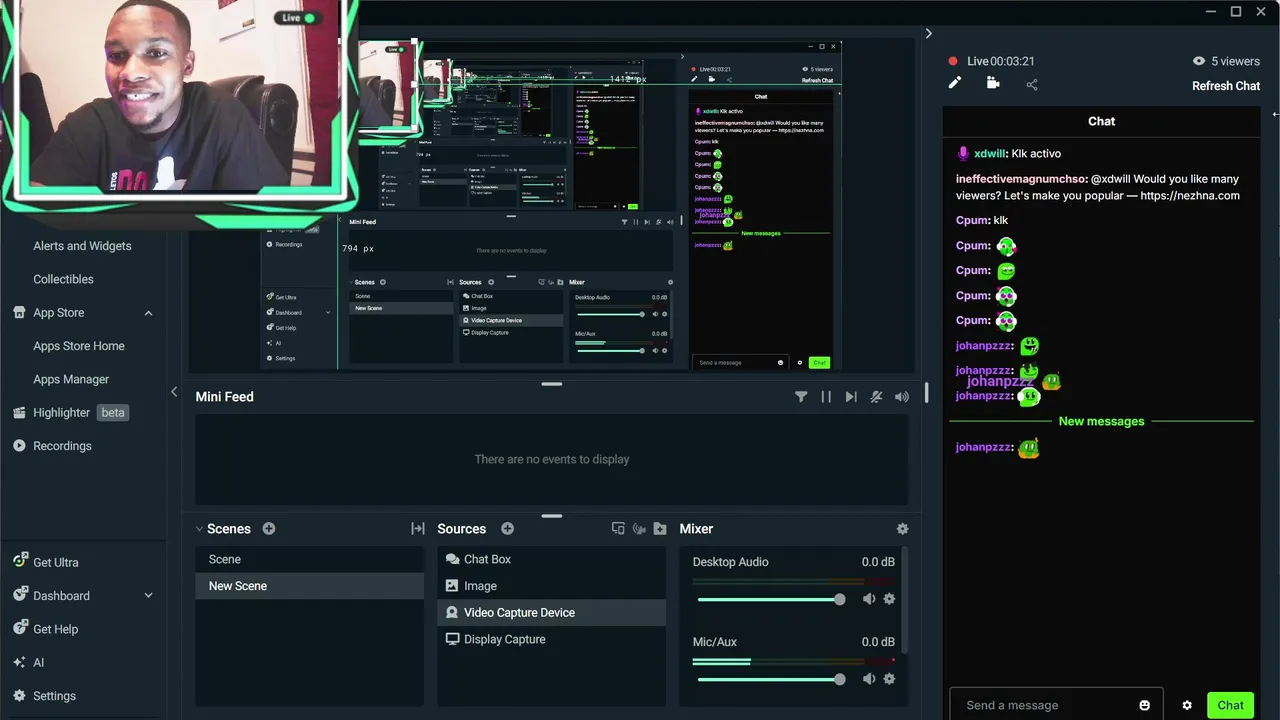Viewport: 1280px width, 720px height.
Task: Click the Refresh Chat button
Action: [x=1226, y=86]
